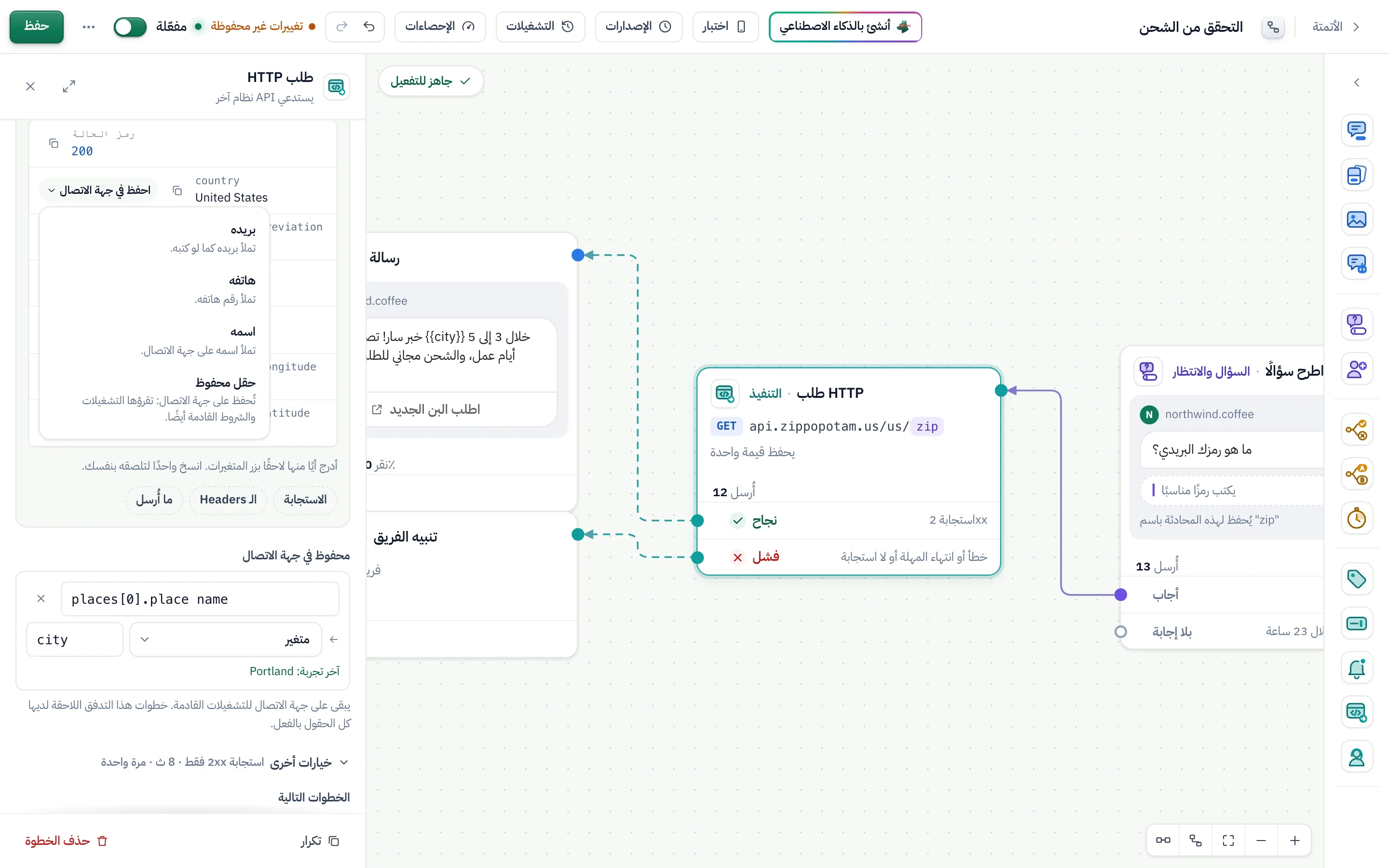Viewport: 1389px width, 868px height.
Task: Remove the places[0].place name mapping
Action: tap(41, 599)
